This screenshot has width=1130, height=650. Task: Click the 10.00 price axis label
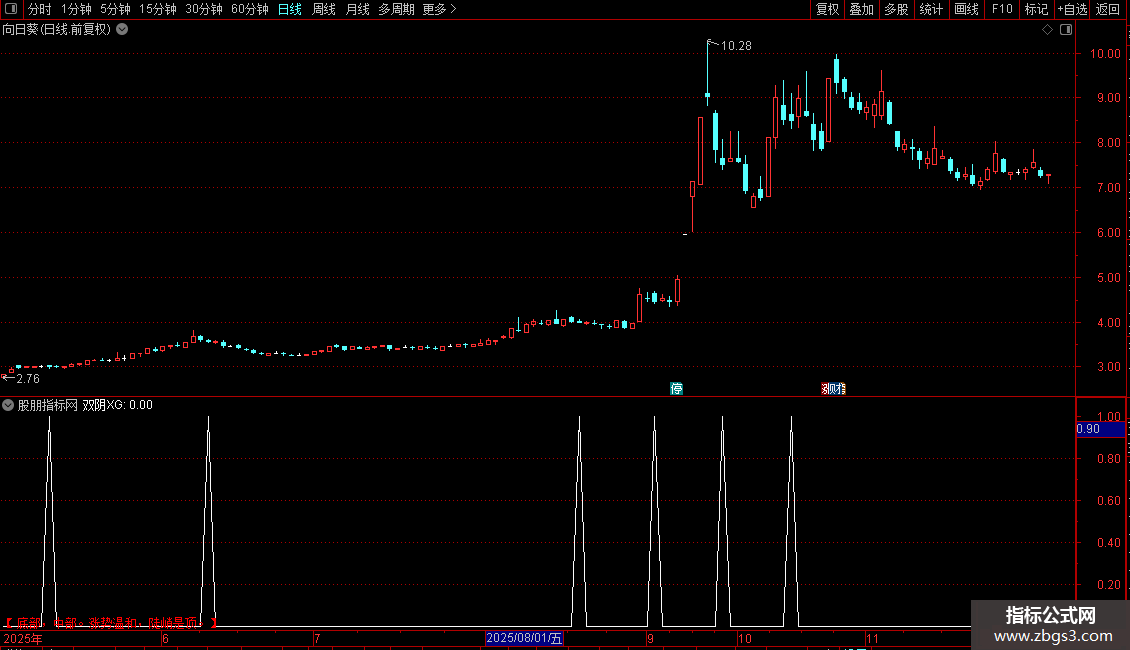(1105, 53)
